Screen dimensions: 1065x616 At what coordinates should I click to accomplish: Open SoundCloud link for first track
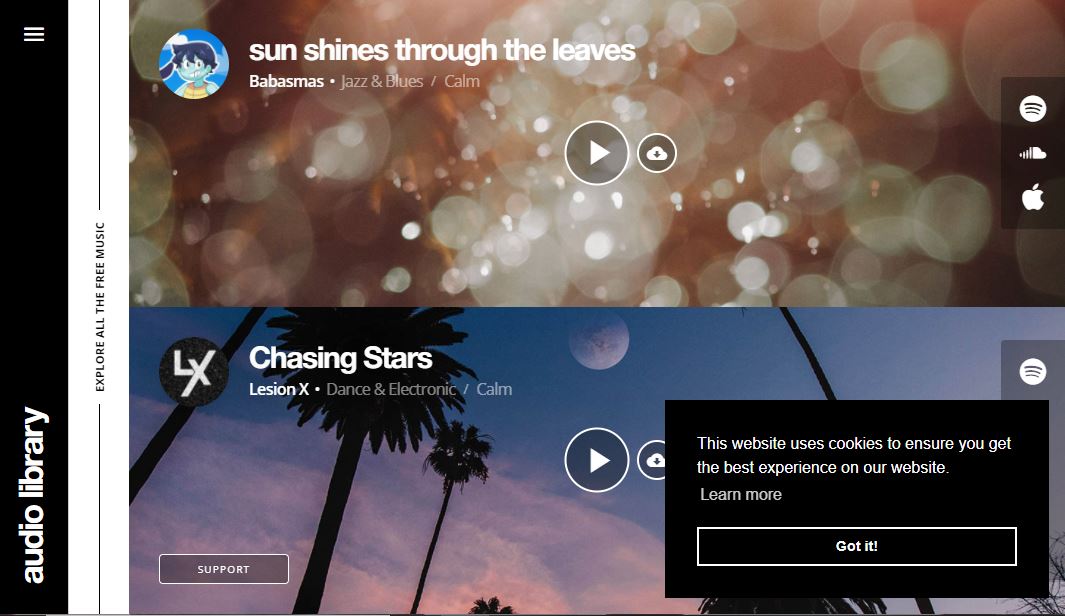pos(1032,153)
